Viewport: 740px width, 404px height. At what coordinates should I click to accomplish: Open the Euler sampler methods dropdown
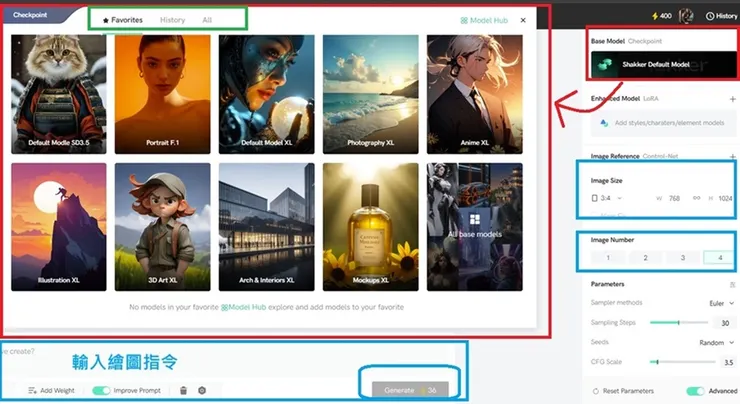pyautogui.click(x=722, y=303)
